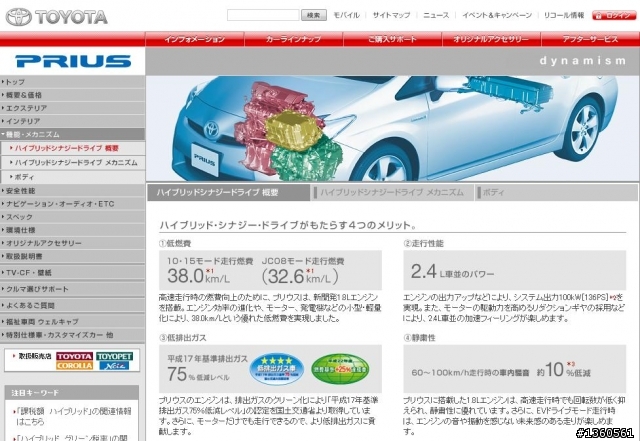This screenshot has height=441, width=640.
Task: Collapse the 機能・メカニズム sidebar section
Action: coord(72,134)
